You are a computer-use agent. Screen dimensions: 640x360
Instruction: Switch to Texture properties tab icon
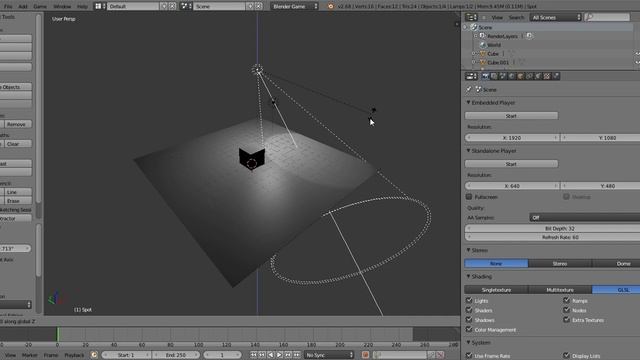547,76
